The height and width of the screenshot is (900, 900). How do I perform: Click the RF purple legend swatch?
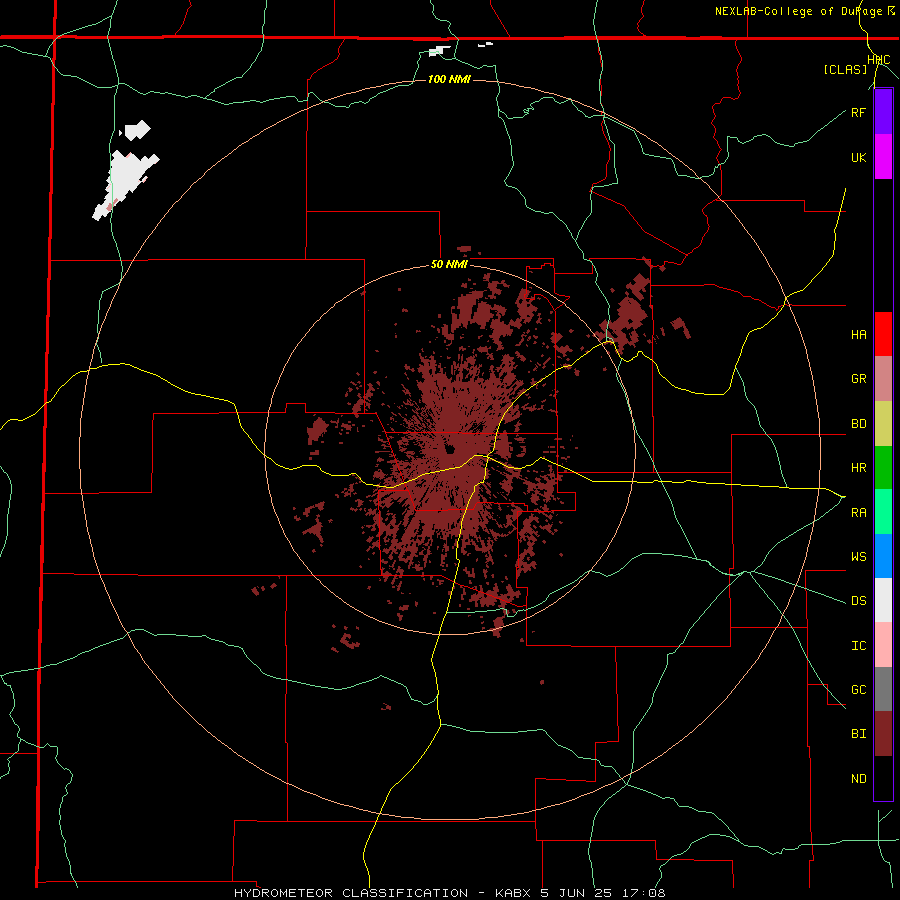point(883,112)
